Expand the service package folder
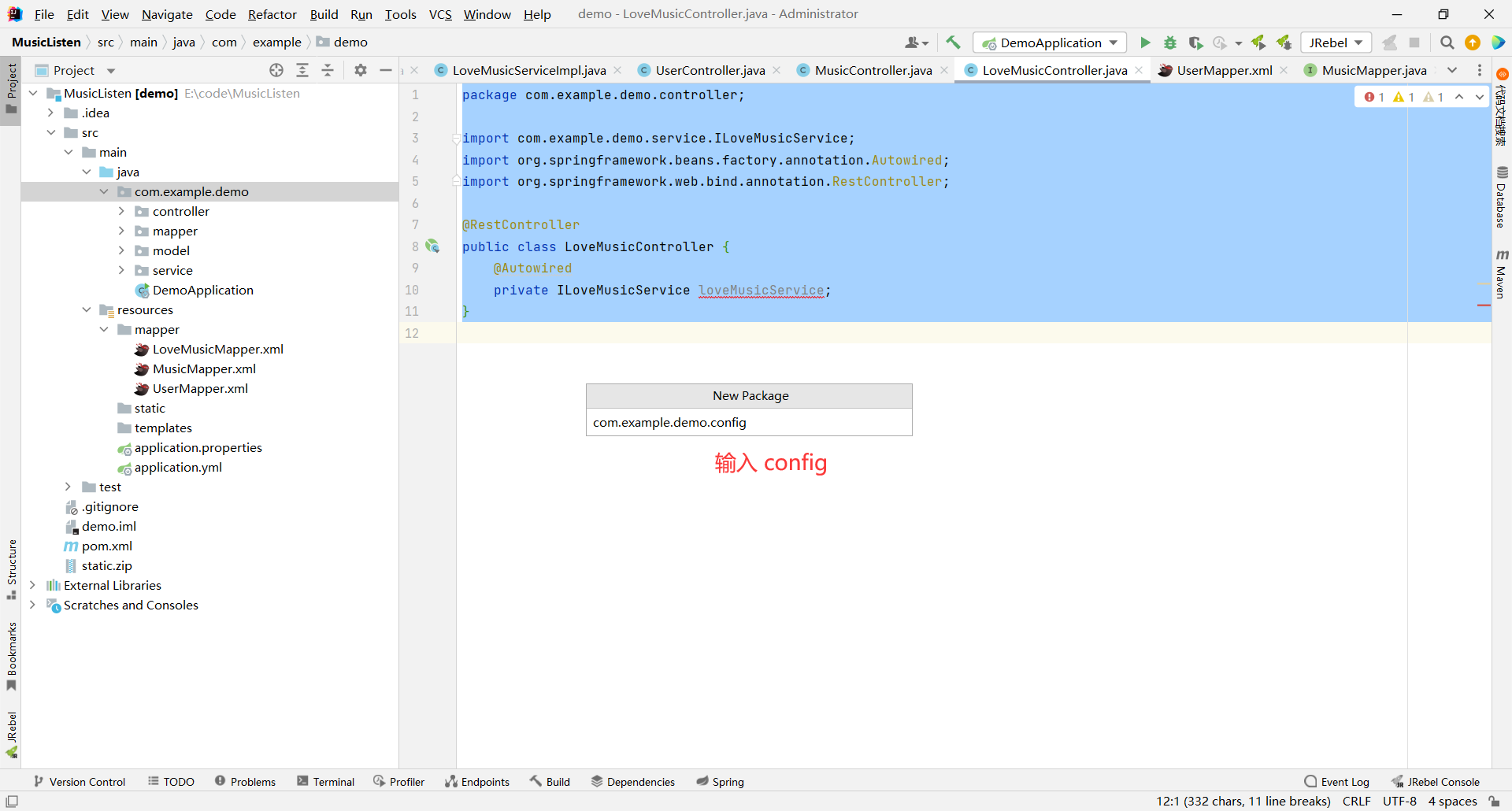This screenshot has width=1512, height=811. [121, 270]
